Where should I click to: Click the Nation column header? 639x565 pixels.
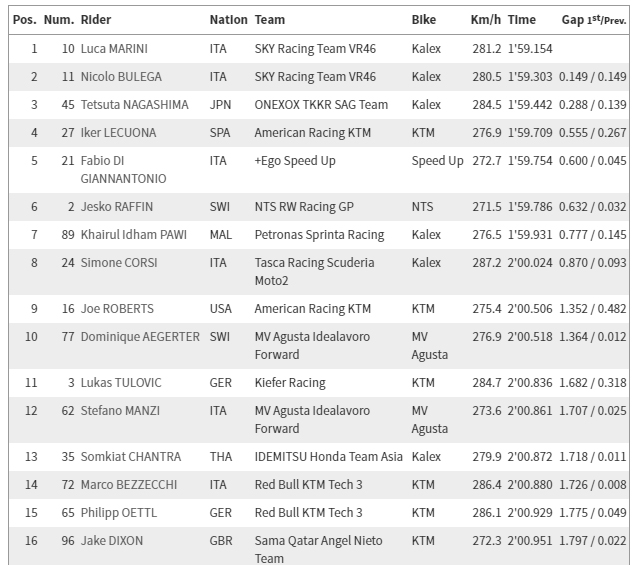coord(228,20)
